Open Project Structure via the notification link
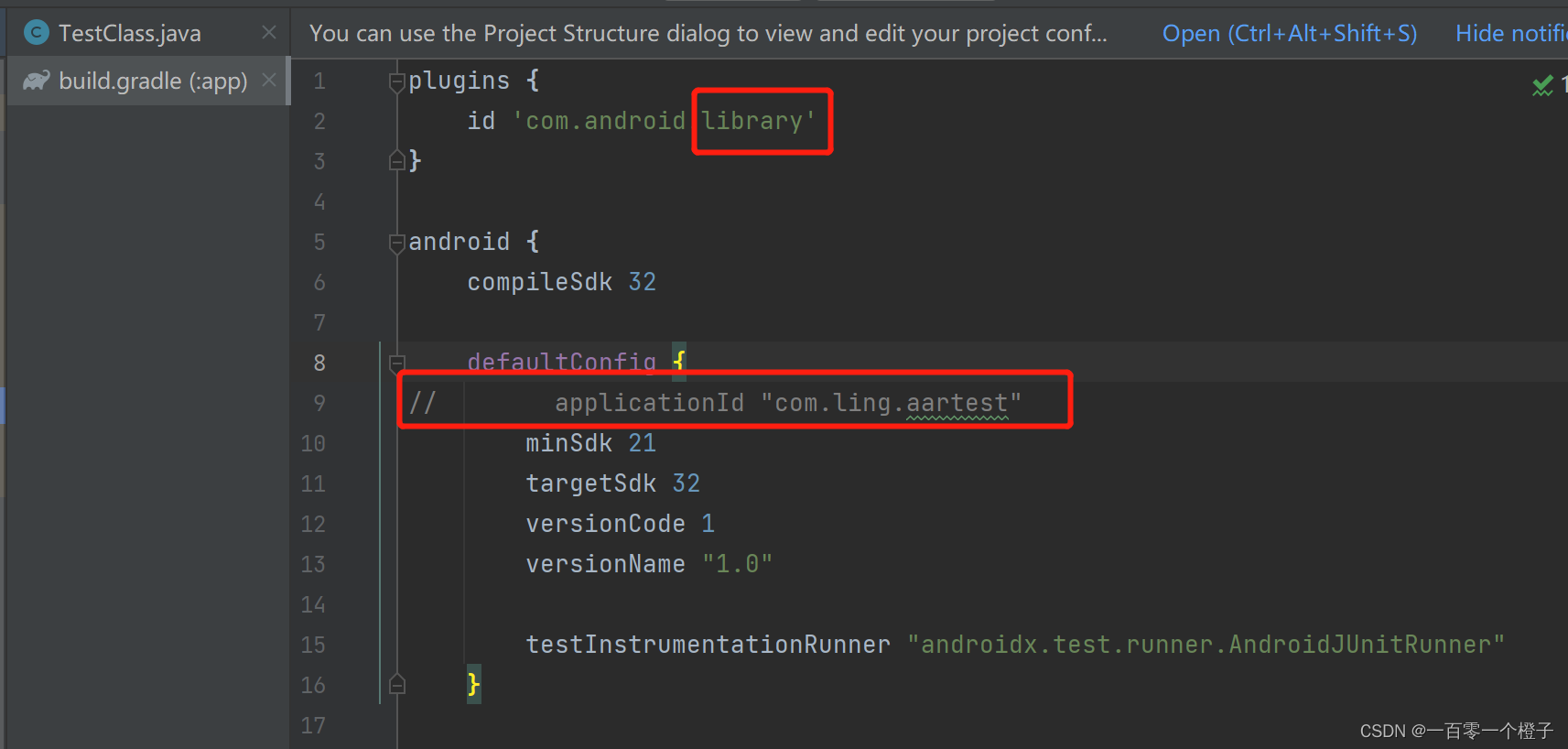1568x749 pixels. click(x=1289, y=34)
